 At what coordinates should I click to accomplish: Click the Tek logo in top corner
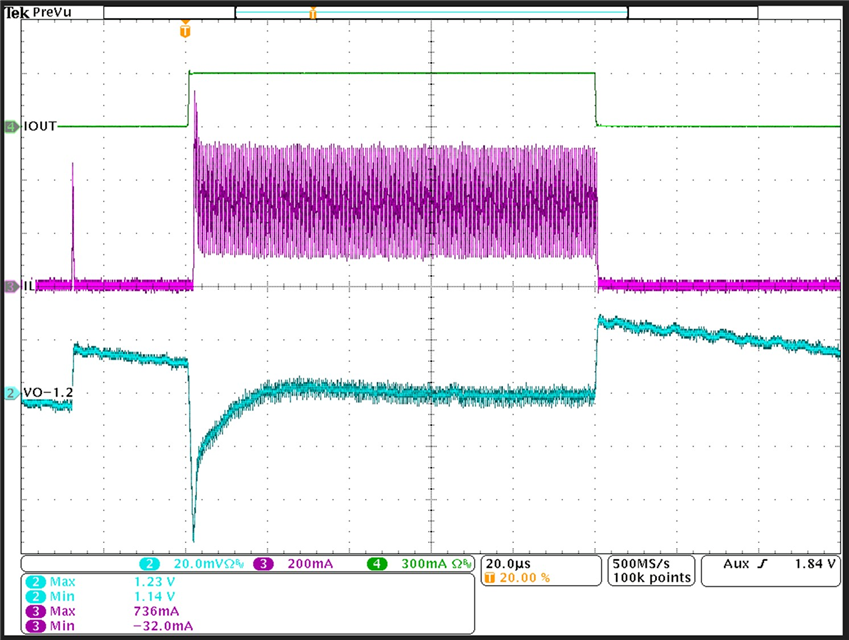[16, 13]
